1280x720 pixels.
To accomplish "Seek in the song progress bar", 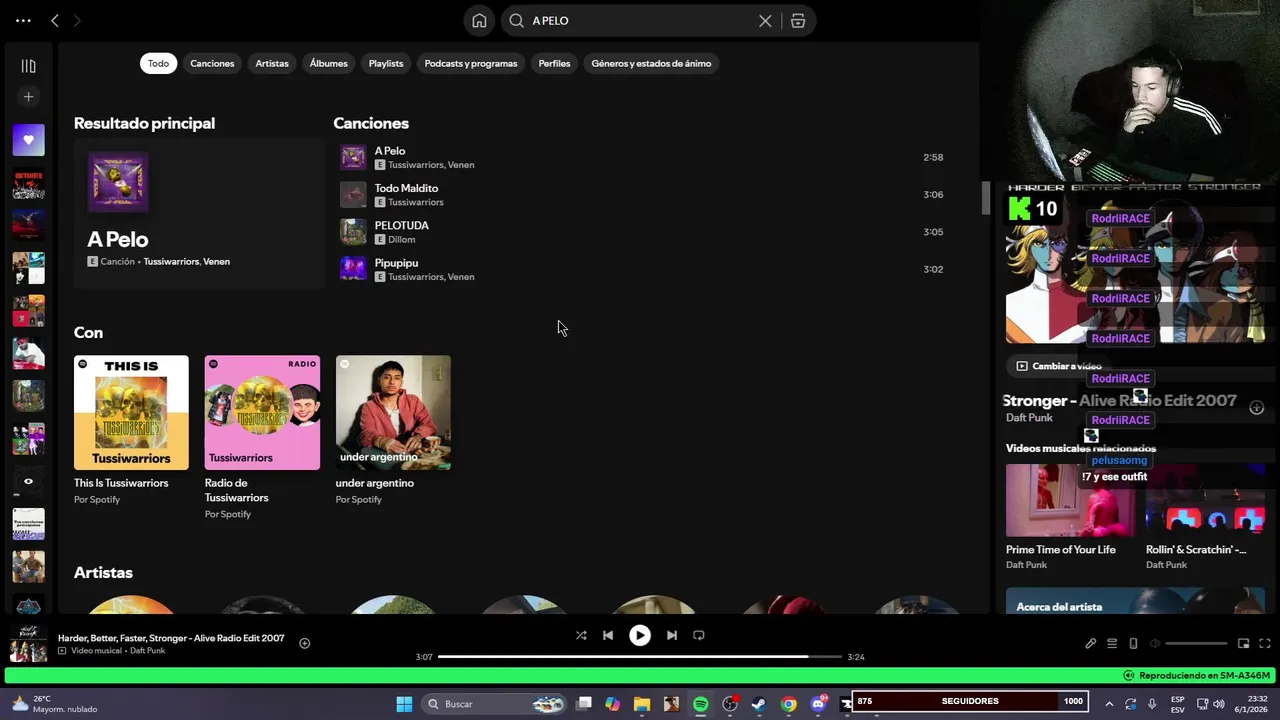I will (x=640, y=657).
